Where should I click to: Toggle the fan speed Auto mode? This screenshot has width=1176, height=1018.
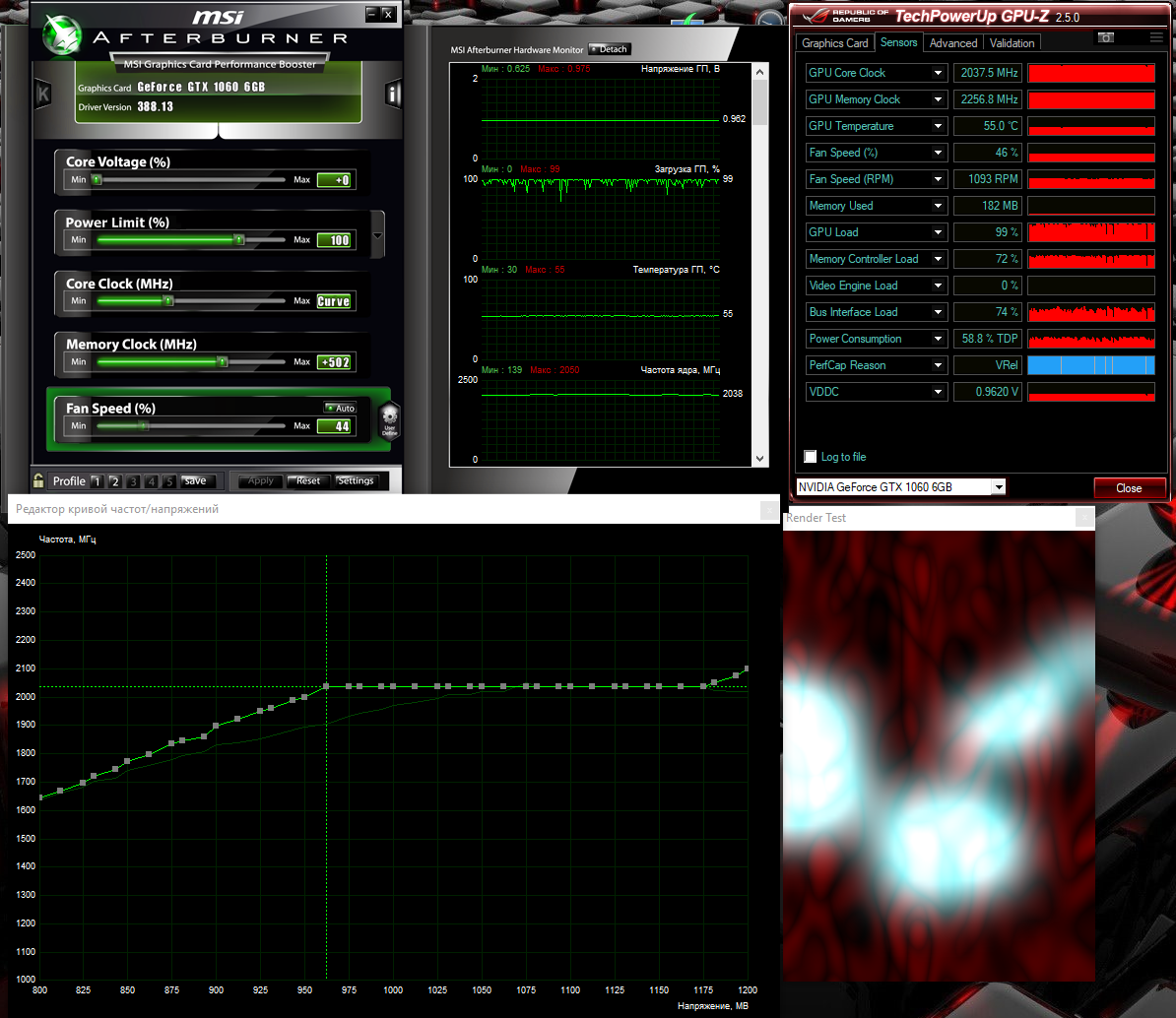(x=341, y=408)
